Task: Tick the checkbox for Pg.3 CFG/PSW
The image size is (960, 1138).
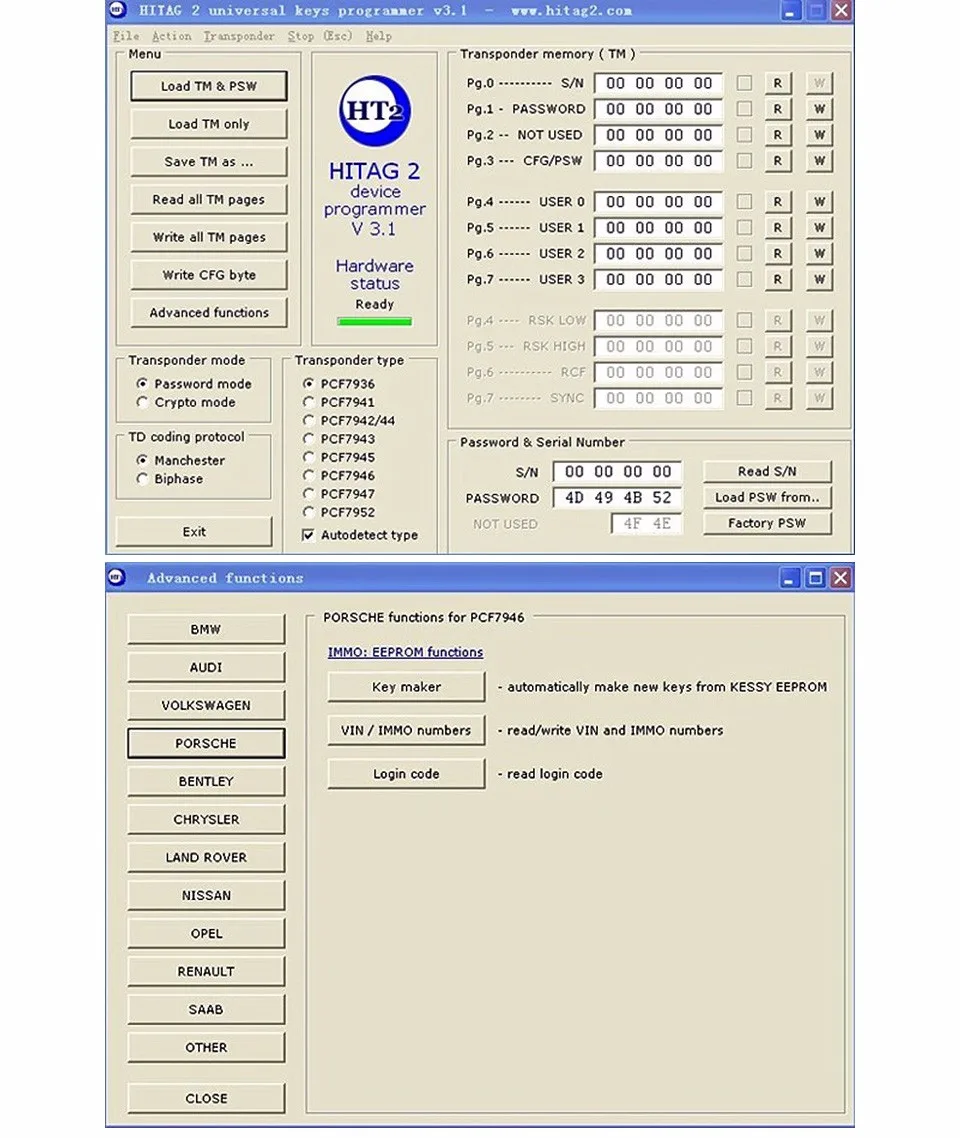Action: [744, 161]
